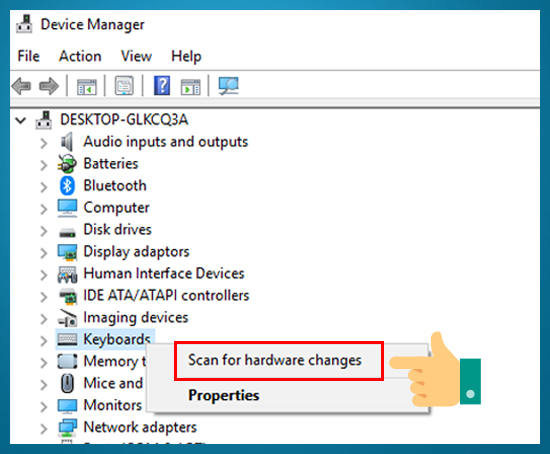Click the Bluetooth logo icon
550x454 pixels.
(67, 186)
